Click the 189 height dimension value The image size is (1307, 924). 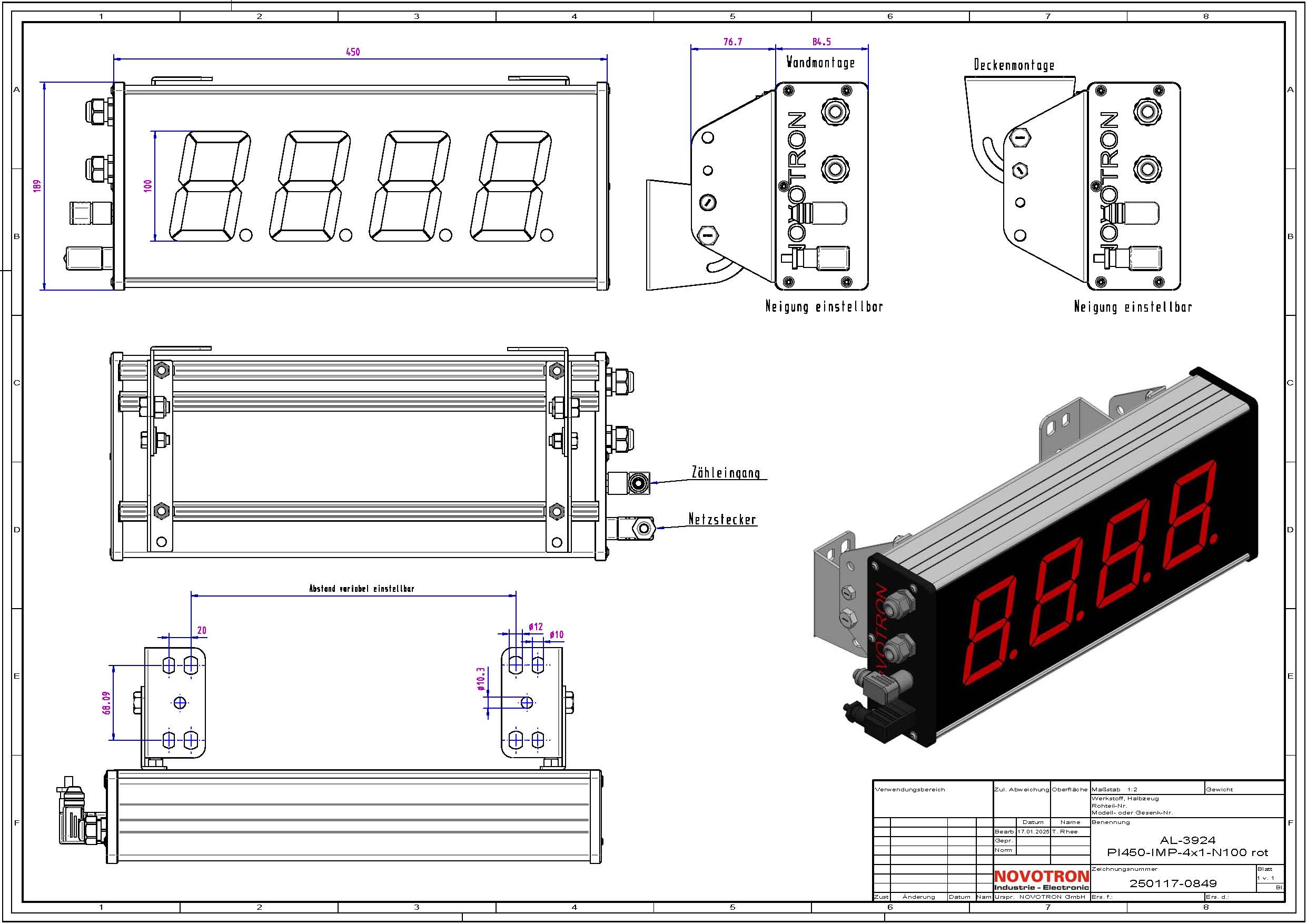tap(37, 186)
